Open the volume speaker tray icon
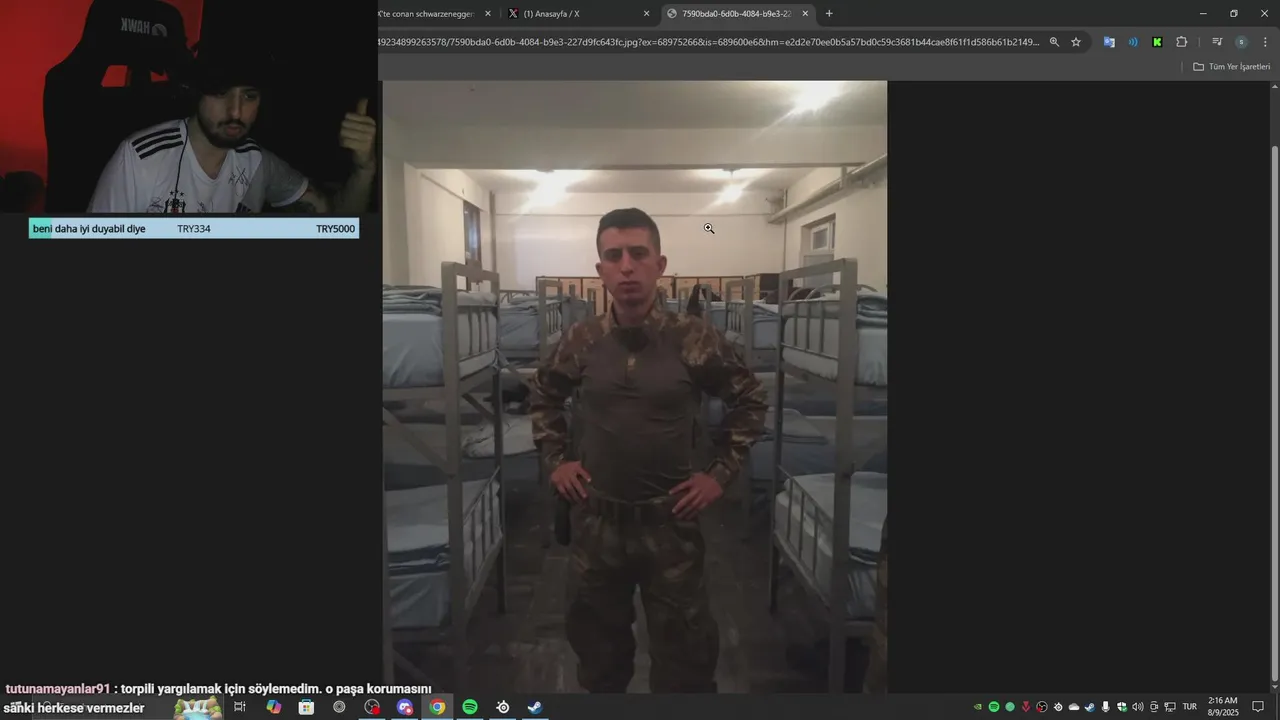The height and width of the screenshot is (720, 1280). (x=1138, y=707)
